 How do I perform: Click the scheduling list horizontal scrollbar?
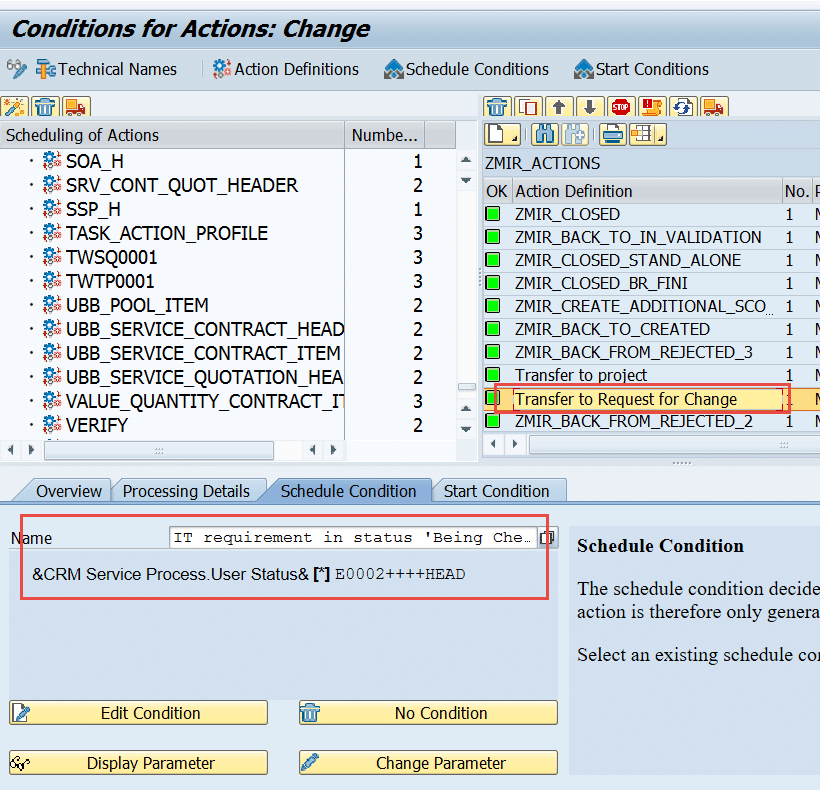tap(158, 450)
